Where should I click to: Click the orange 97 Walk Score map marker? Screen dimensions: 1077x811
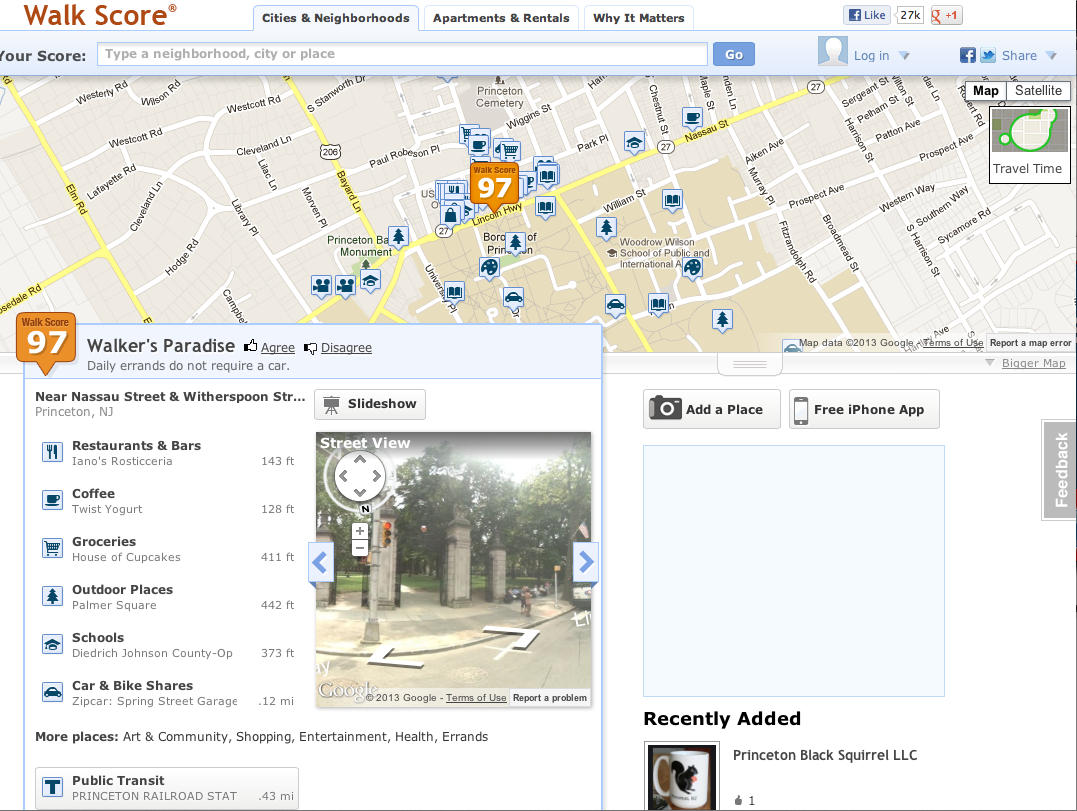(494, 185)
